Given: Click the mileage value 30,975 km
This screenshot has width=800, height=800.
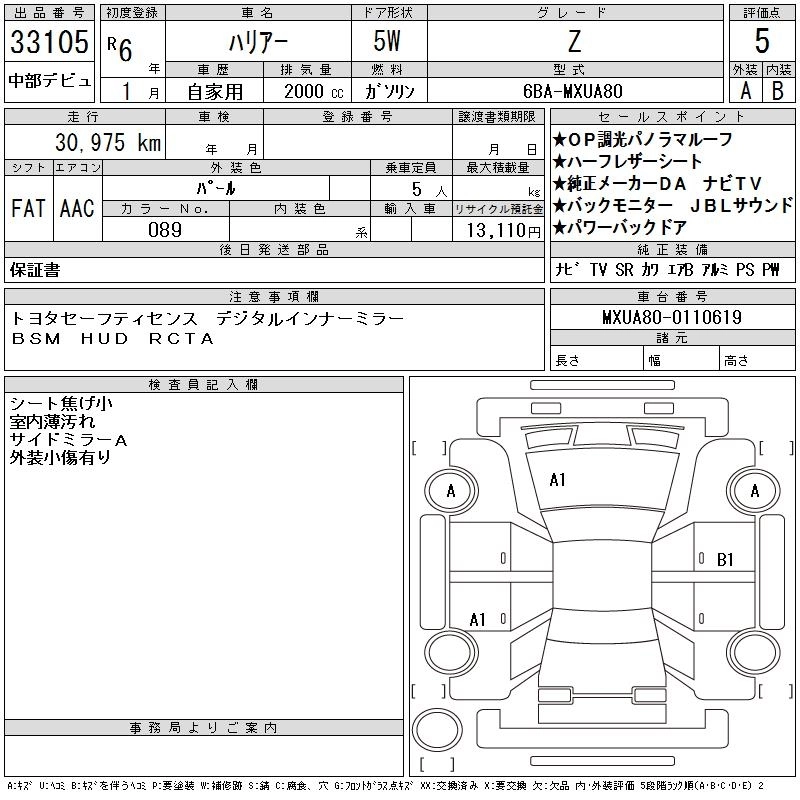Looking at the screenshot, I should click(x=108, y=142).
